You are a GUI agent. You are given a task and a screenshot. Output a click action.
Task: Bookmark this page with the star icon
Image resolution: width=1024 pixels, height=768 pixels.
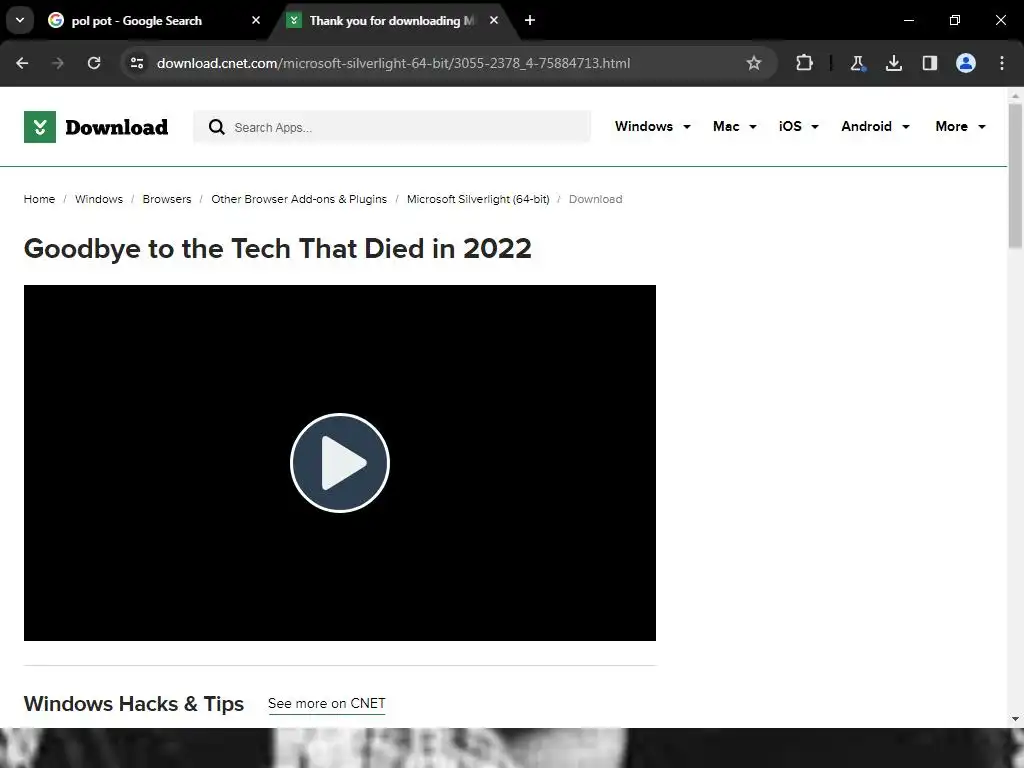(754, 63)
